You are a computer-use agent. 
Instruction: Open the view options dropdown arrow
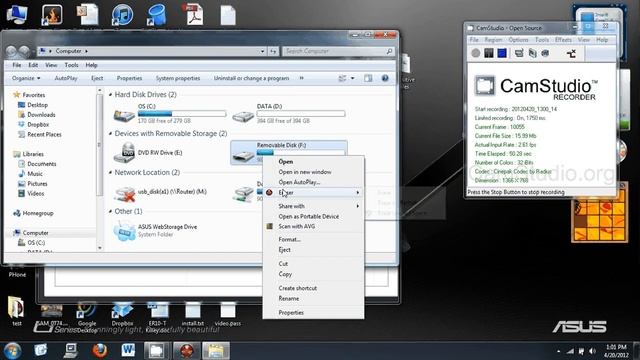[x=353, y=78]
